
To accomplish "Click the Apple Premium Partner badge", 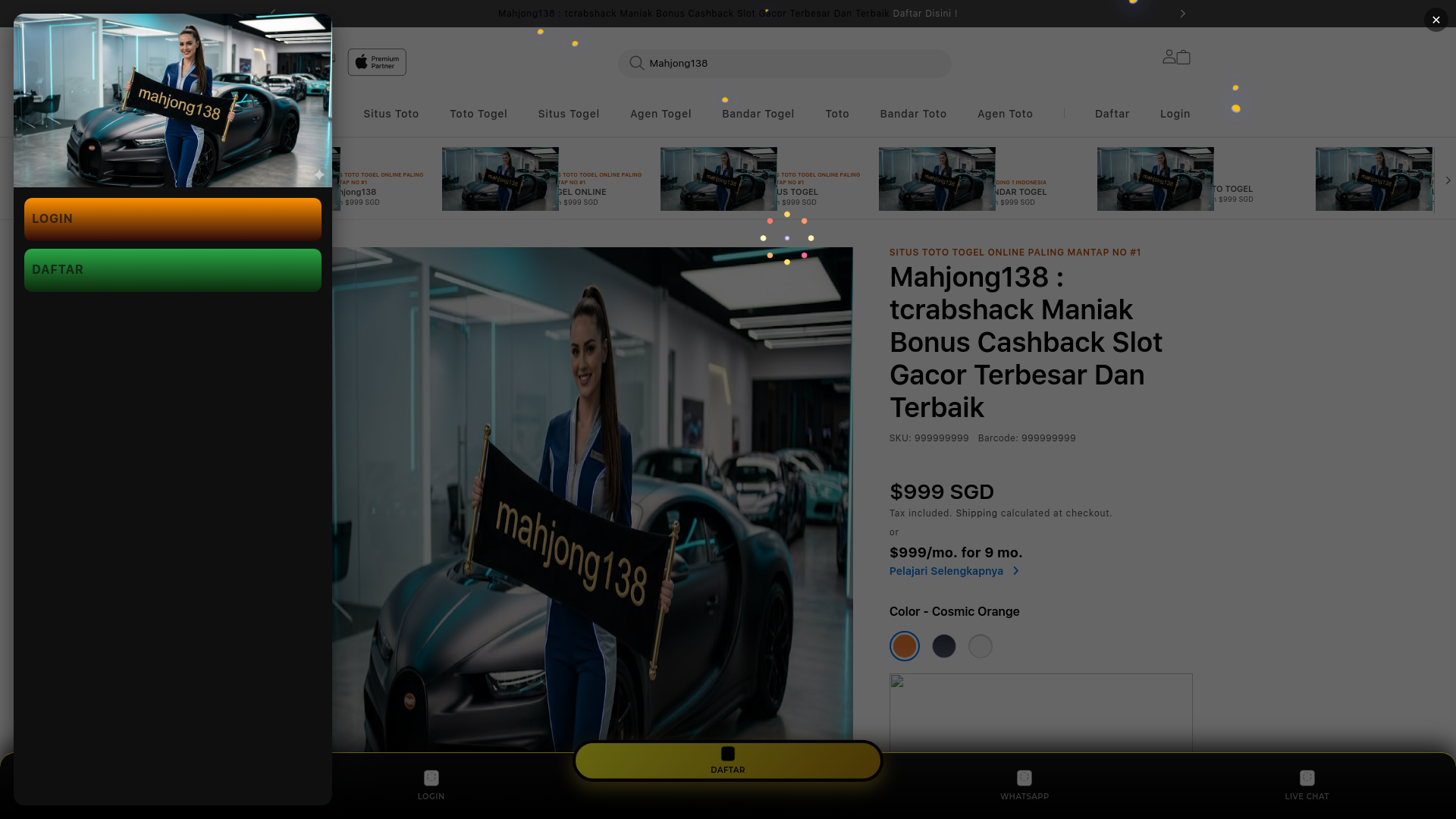I will [377, 62].
